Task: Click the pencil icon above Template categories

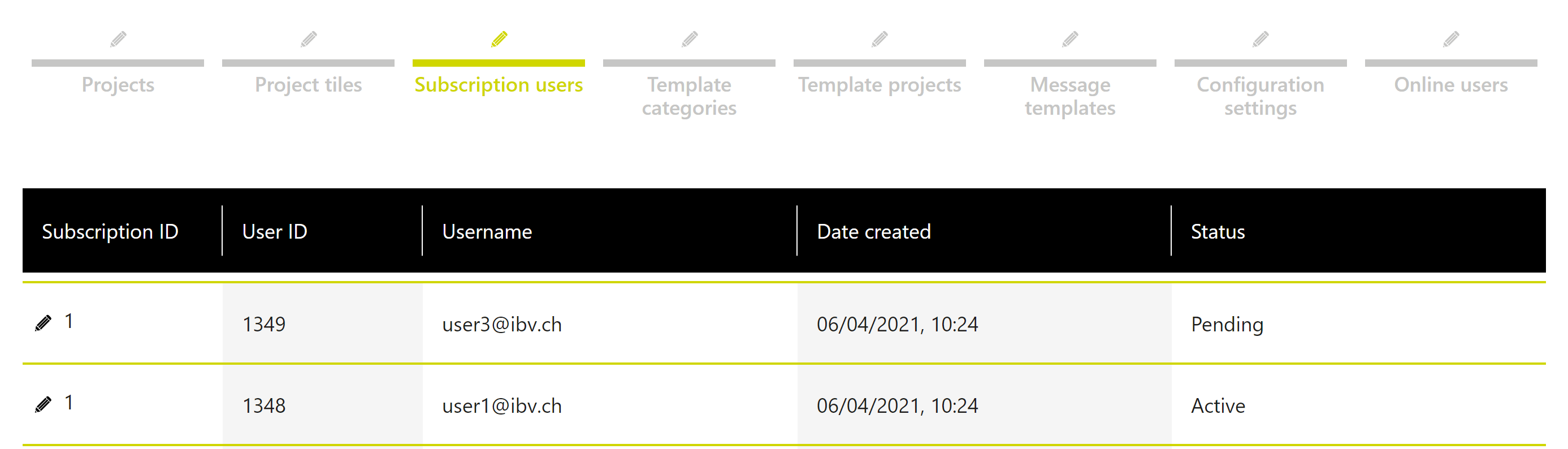Action: click(690, 40)
